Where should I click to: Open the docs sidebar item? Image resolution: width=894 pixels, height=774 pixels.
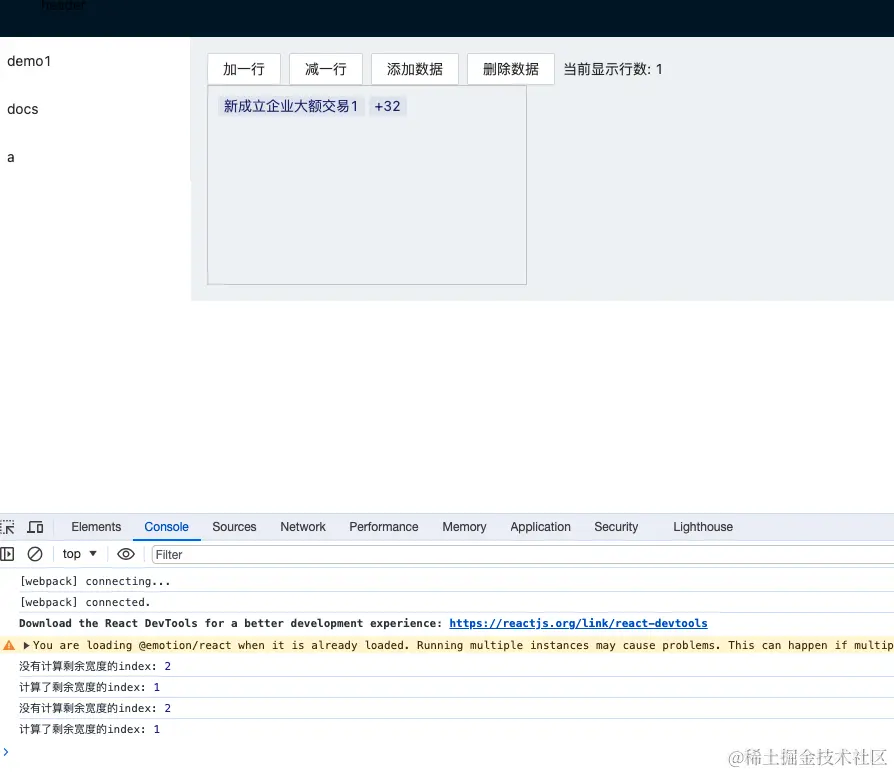(x=23, y=109)
